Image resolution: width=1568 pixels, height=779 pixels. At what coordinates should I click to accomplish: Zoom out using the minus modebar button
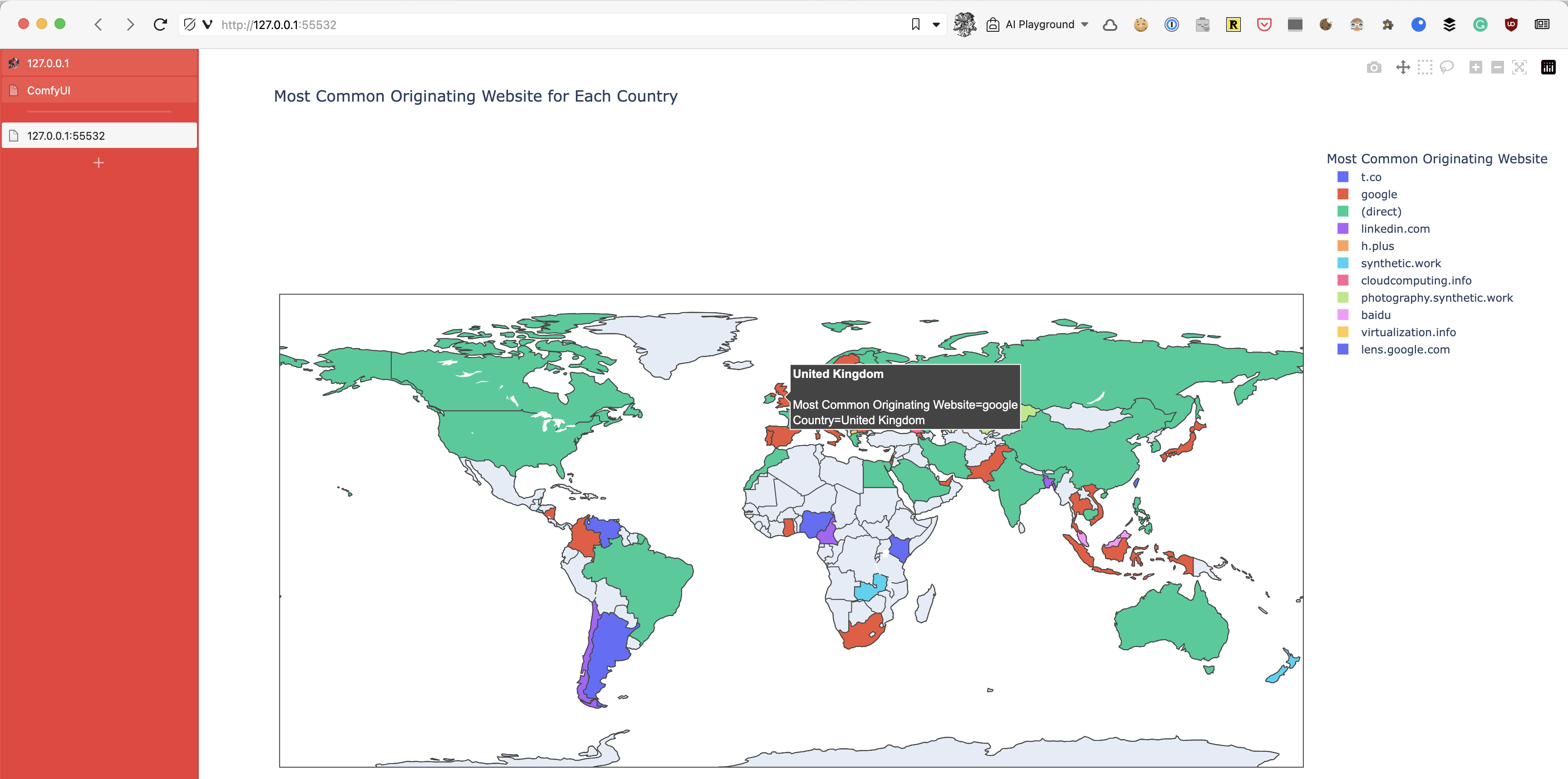[1497, 68]
